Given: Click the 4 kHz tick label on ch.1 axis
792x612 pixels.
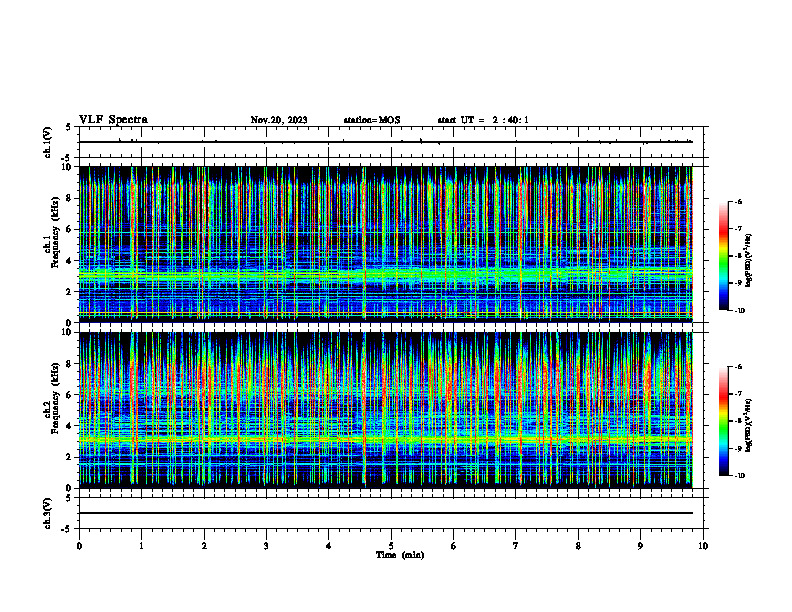Looking at the screenshot, I should (x=70, y=261).
